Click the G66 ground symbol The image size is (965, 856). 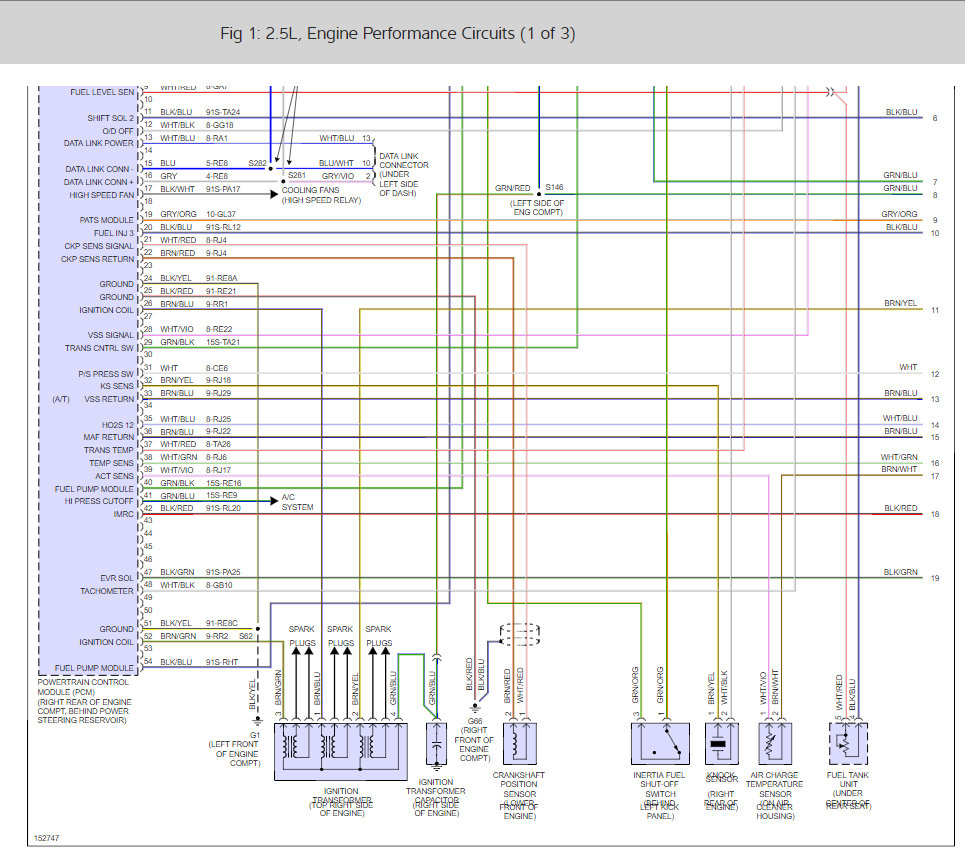pyautogui.click(x=474, y=708)
